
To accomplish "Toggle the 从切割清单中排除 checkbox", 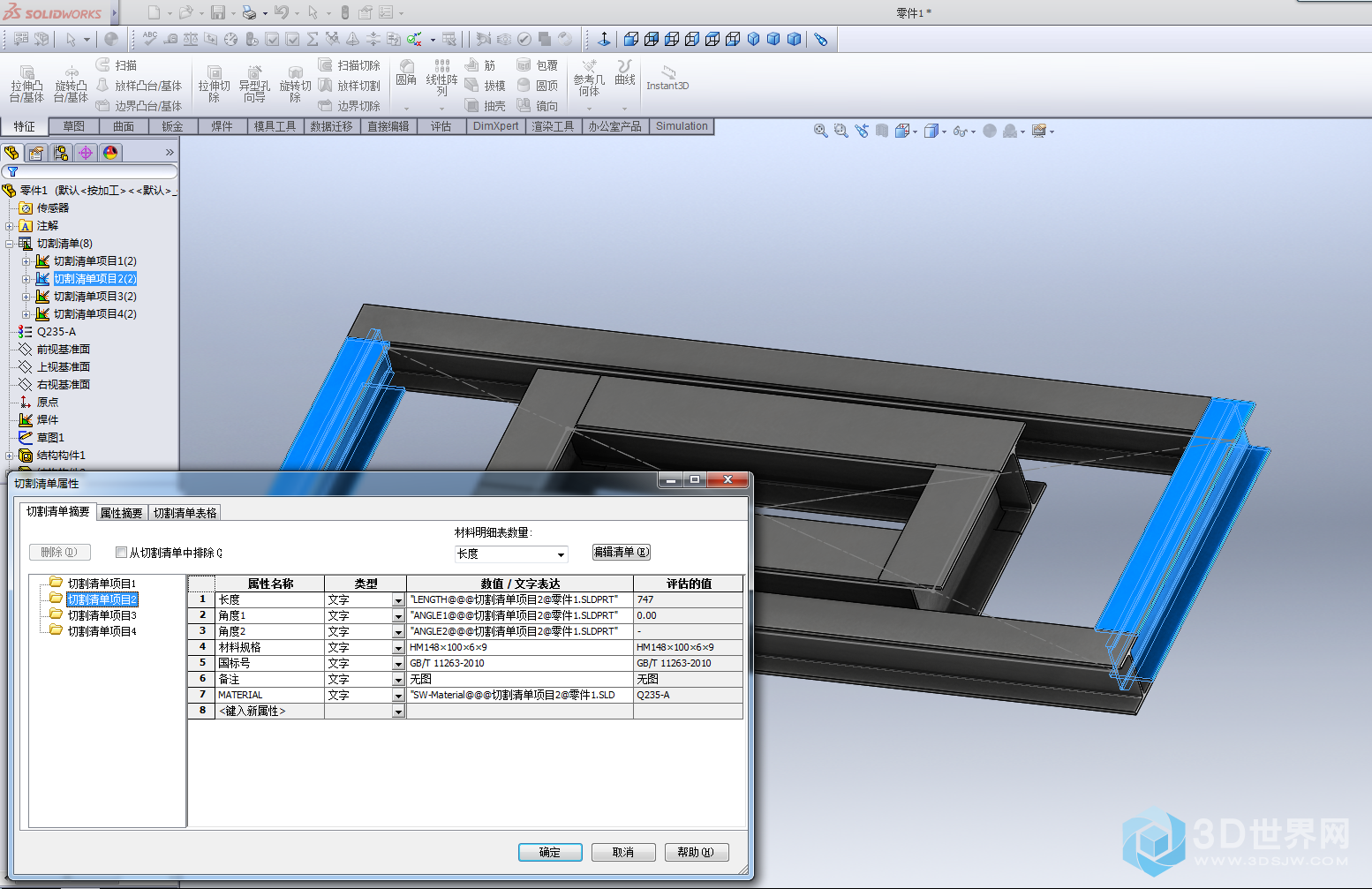I will pyautogui.click(x=121, y=553).
